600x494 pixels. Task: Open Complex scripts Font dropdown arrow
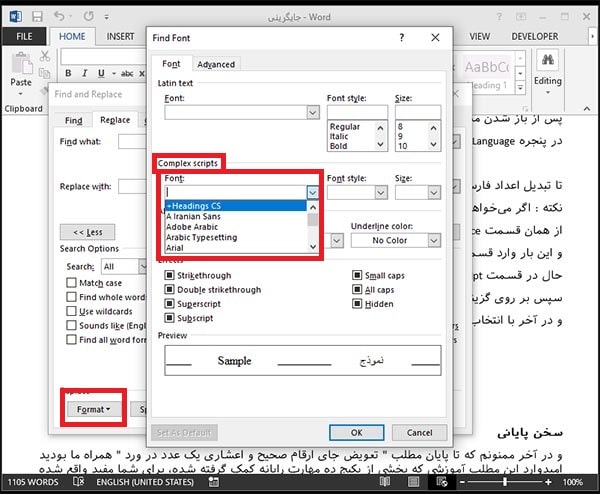(313, 192)
